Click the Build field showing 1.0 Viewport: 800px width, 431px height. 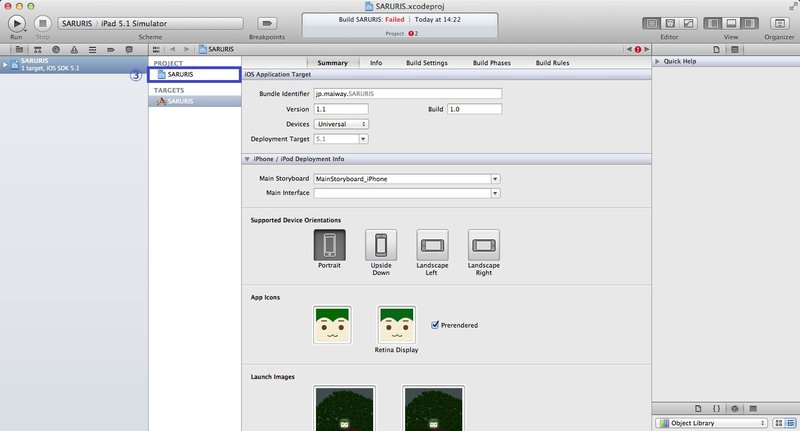[x=474, y=109]
